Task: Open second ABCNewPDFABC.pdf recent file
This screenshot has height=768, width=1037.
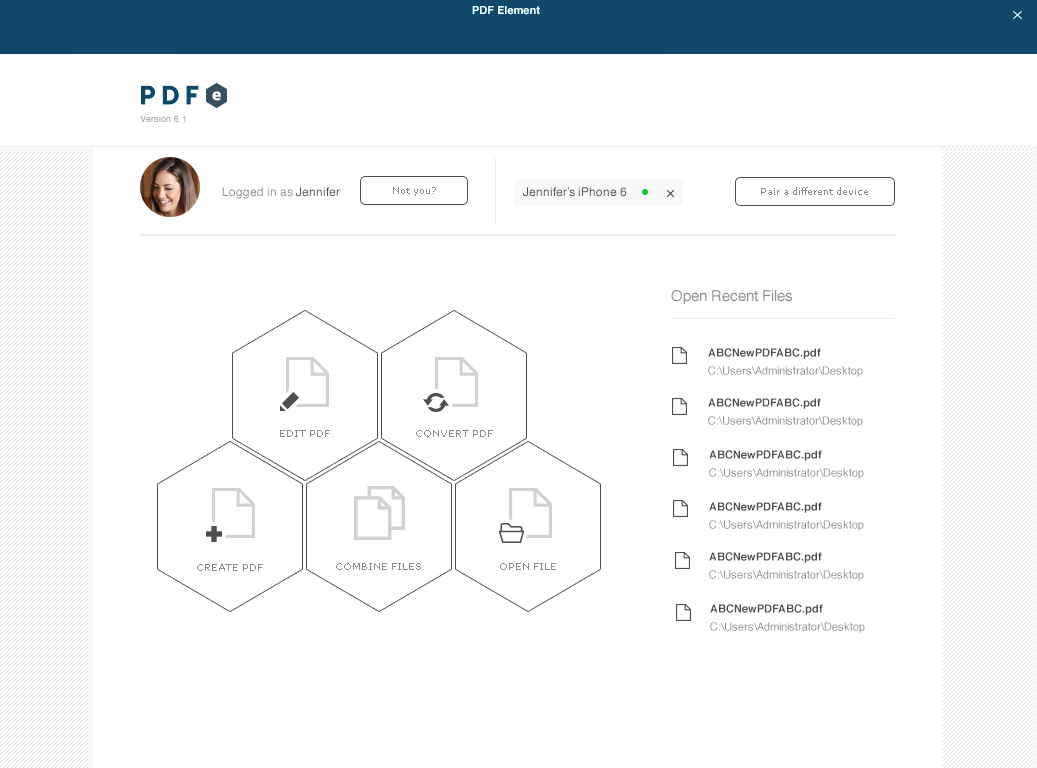Action: 764,402
